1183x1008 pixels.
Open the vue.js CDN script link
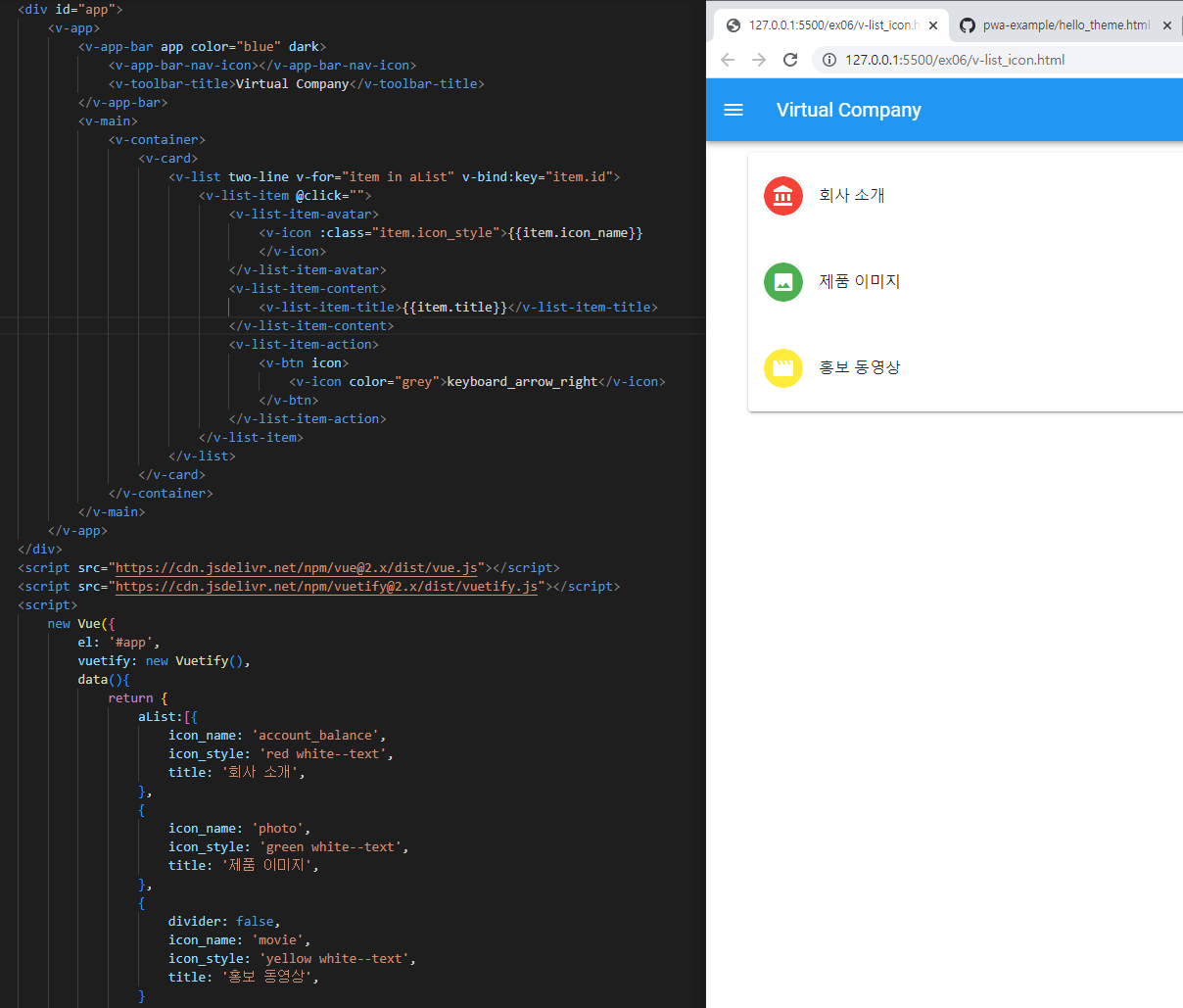click(297, 568)
